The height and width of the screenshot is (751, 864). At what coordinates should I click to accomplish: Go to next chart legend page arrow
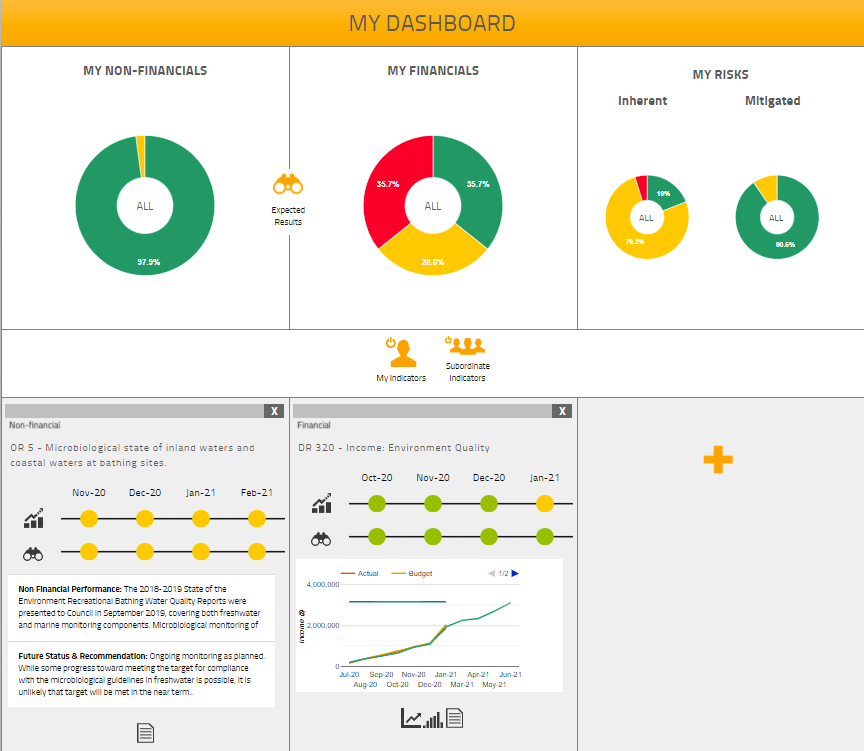[515, 574]
